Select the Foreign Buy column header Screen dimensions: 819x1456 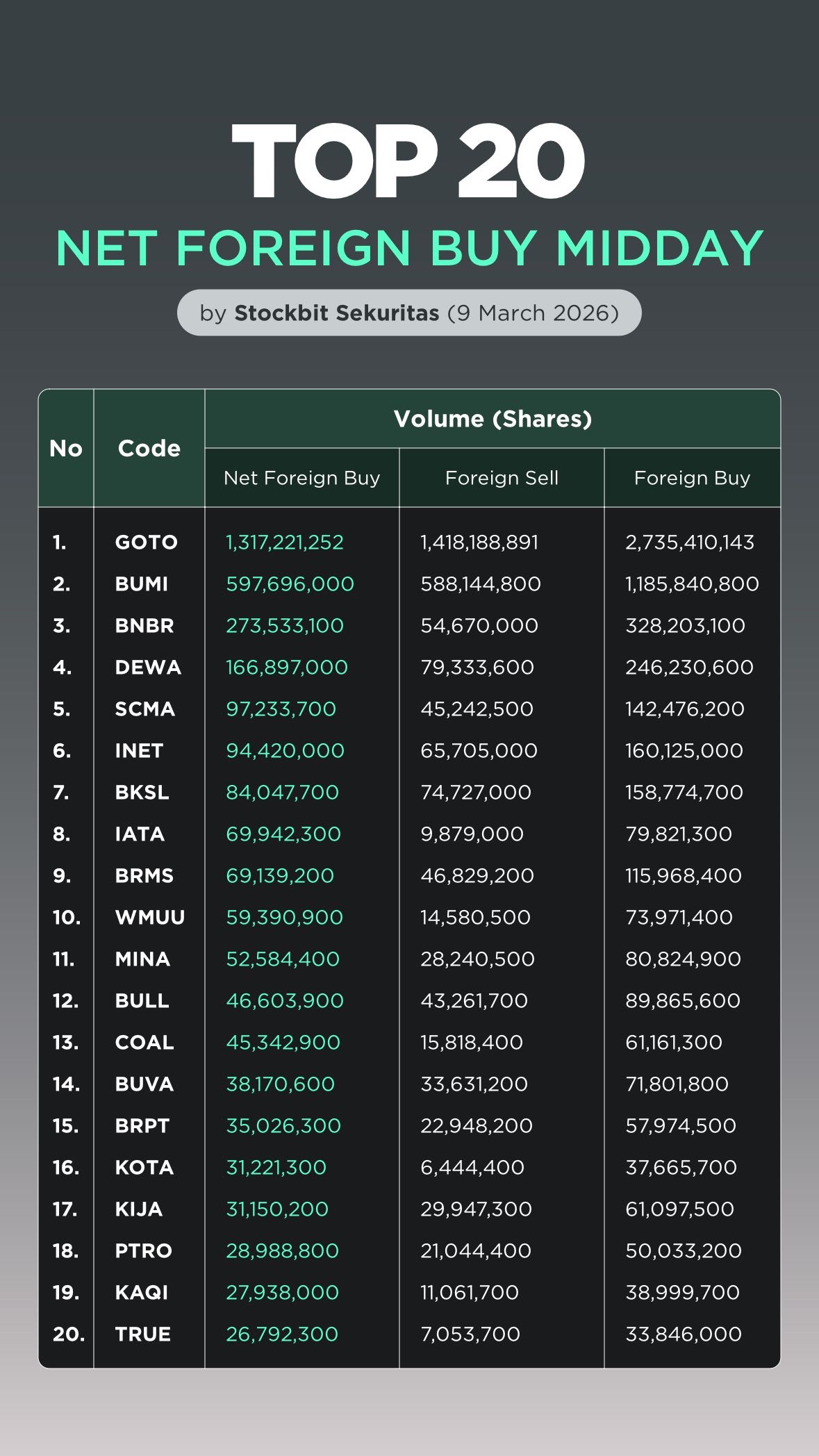click(x=692, y=478)
